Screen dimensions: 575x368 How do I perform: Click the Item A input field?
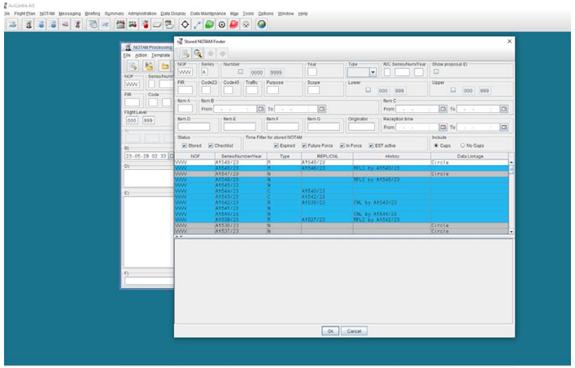185,108
